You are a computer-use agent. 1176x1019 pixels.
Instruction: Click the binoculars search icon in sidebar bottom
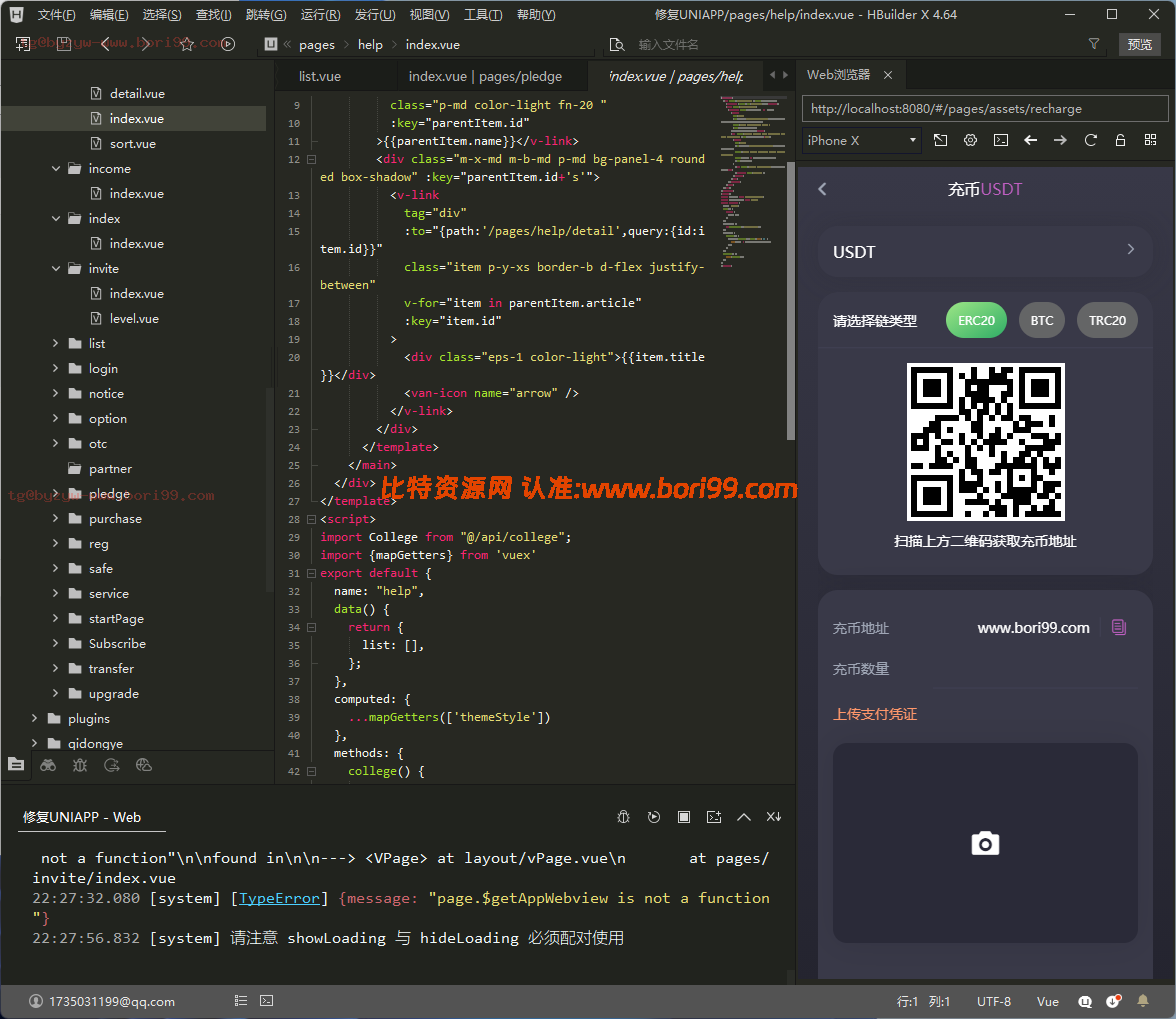coord(48,765)
